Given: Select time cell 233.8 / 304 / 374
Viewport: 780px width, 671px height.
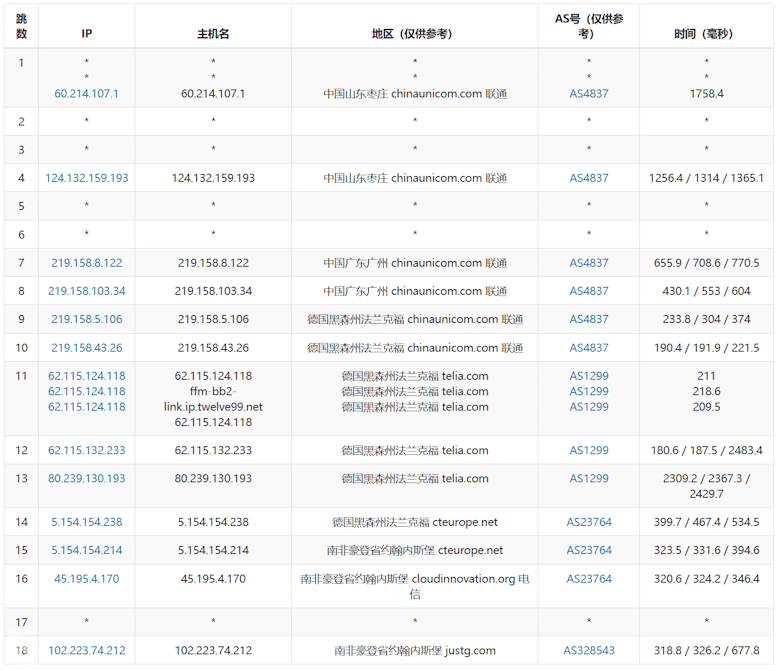Looking at the screenshot, I should click(706, 319).
